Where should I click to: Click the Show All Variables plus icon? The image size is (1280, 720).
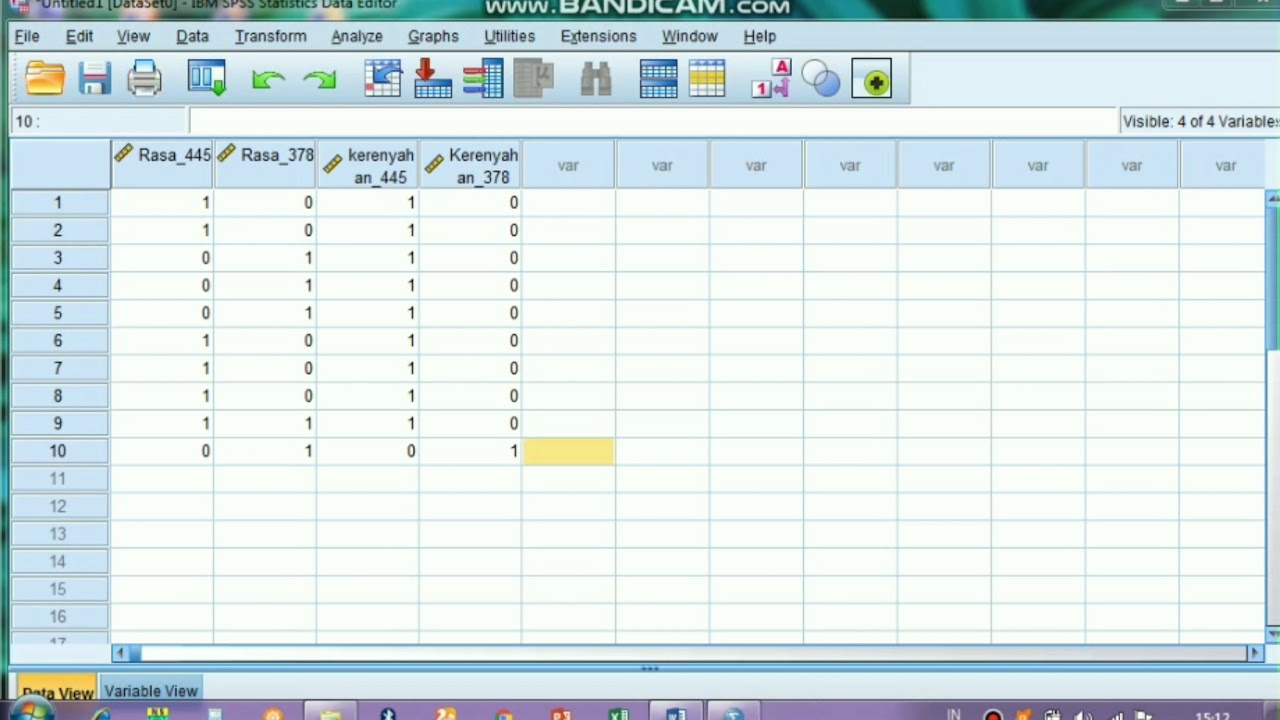coord(872,80)
